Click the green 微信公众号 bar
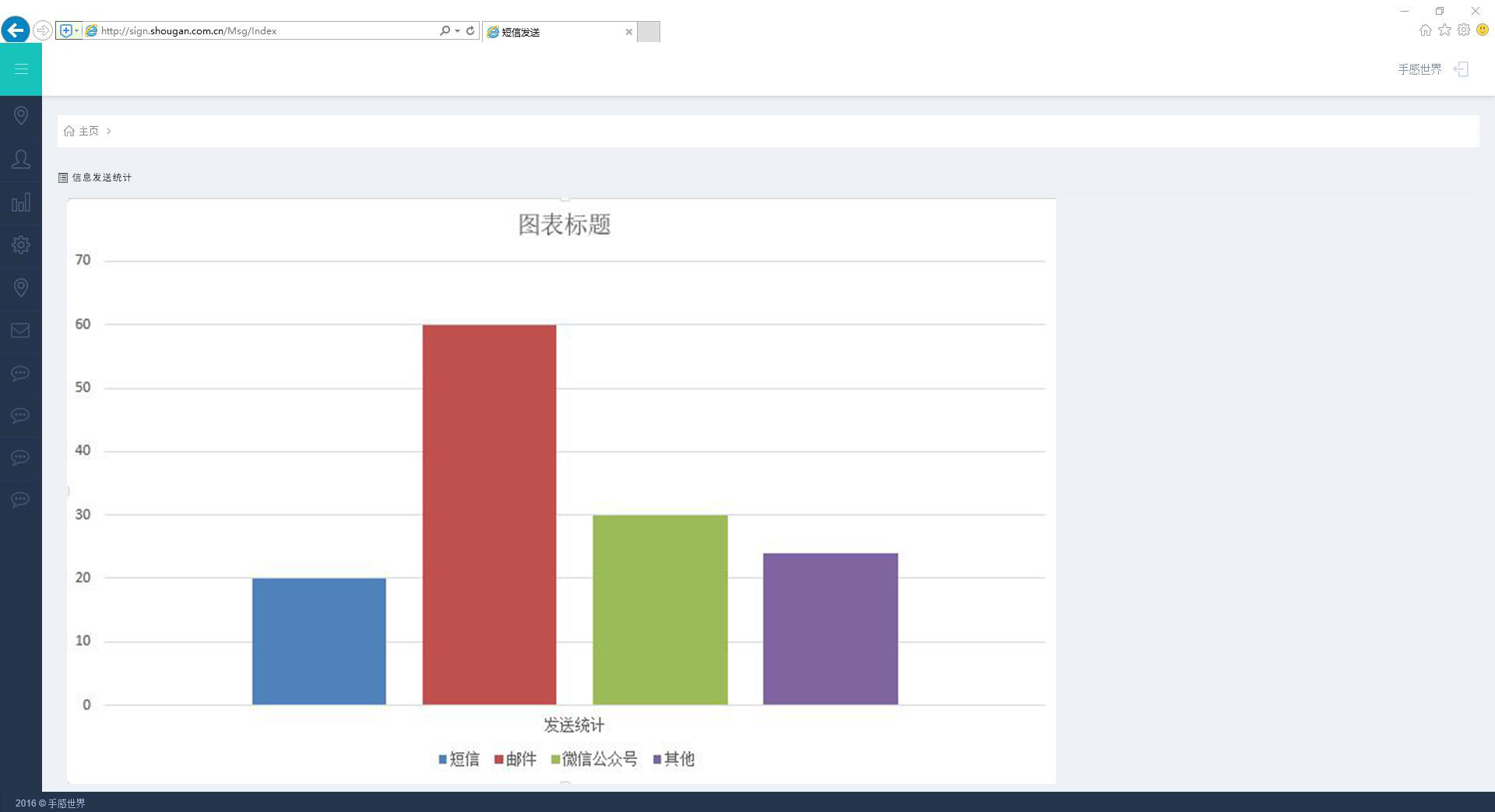The height and width of the screenshot is (812, 1495). (660, 610)
